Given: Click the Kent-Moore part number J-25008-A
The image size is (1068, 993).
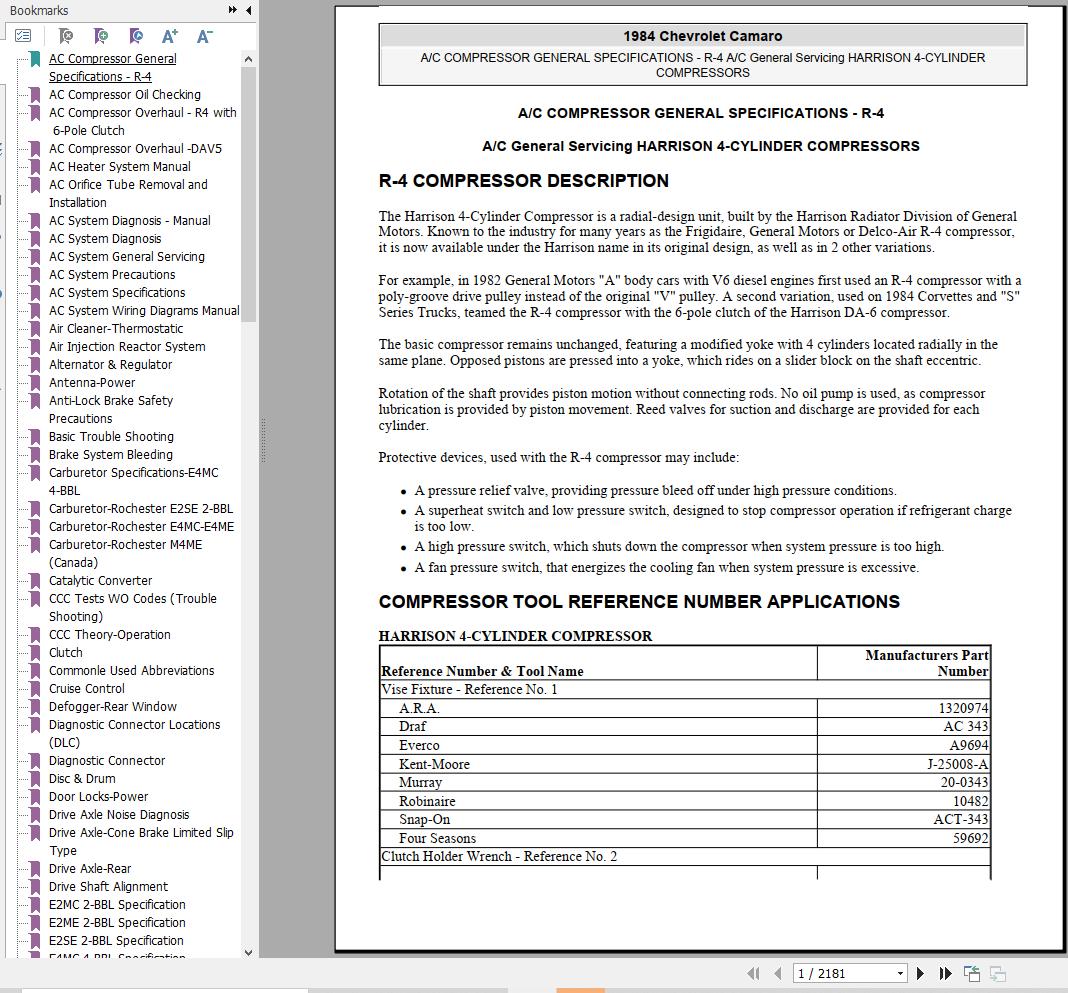Looking at the screenshot, I should click(957, 764).
